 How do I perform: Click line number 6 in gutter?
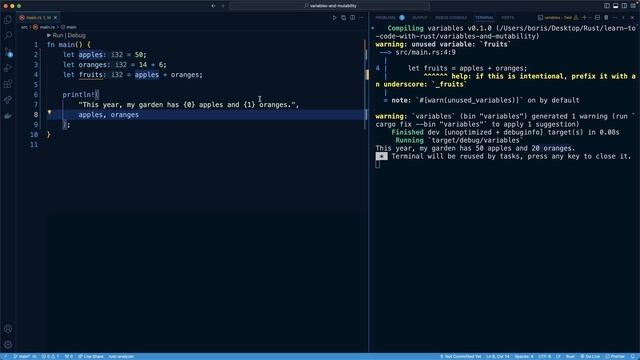pyautogui.click(x=36, y=95)
